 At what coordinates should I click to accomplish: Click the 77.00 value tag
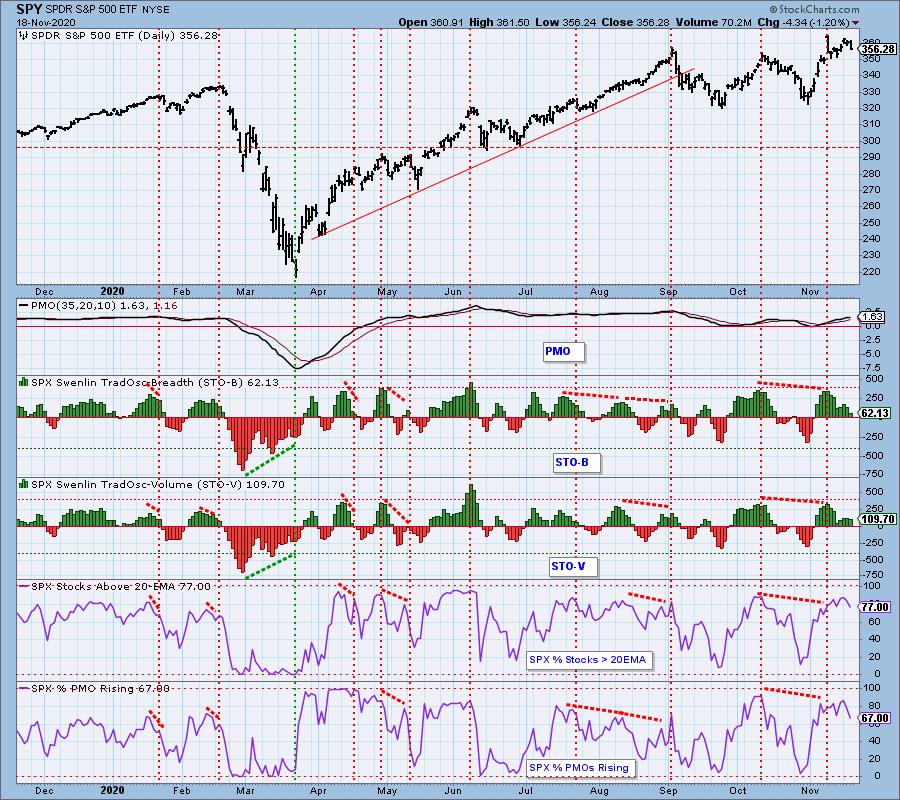[876, 607]
